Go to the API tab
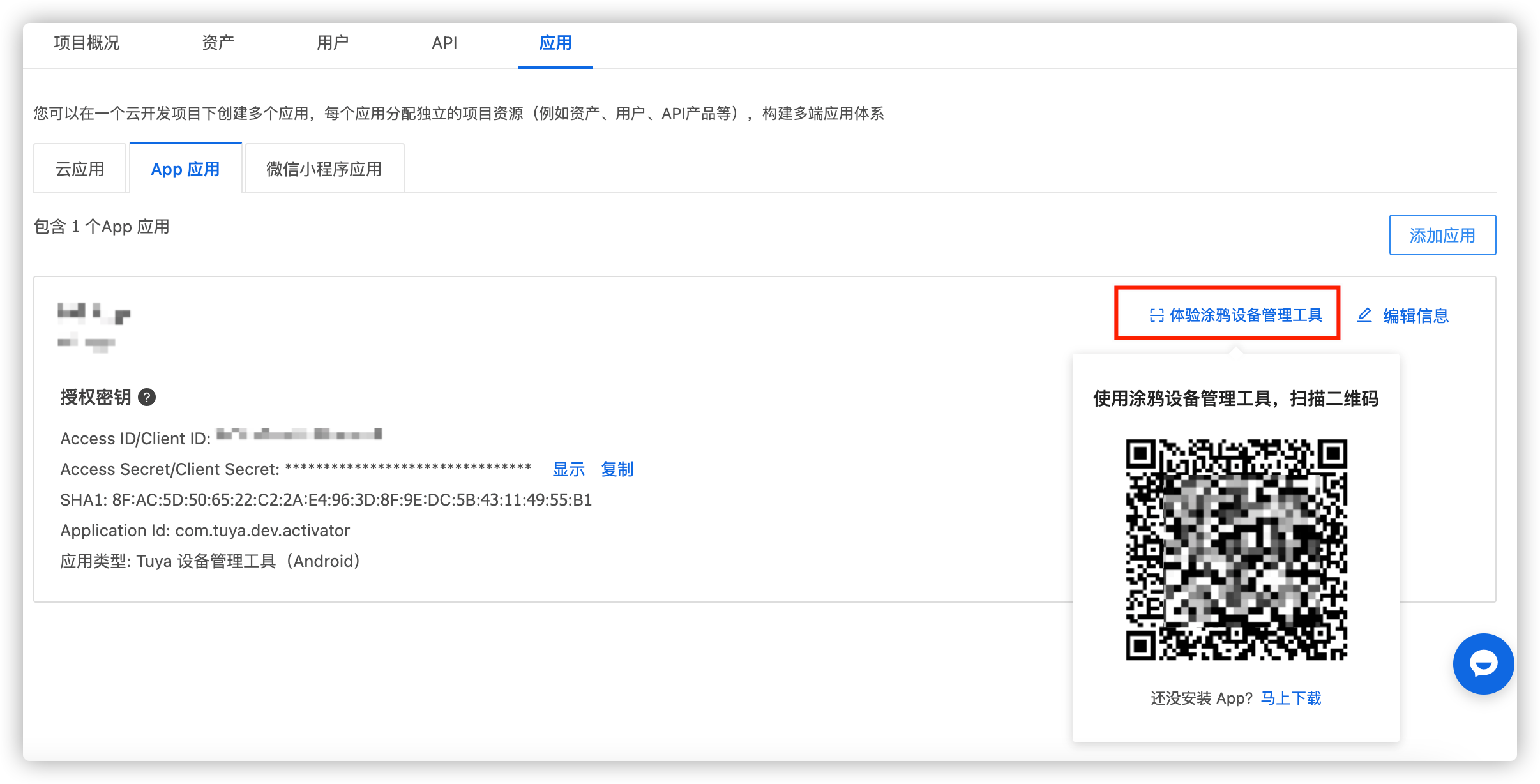Screen dimensions: 1540x784 pyautogui.click(x=444, y=43)
